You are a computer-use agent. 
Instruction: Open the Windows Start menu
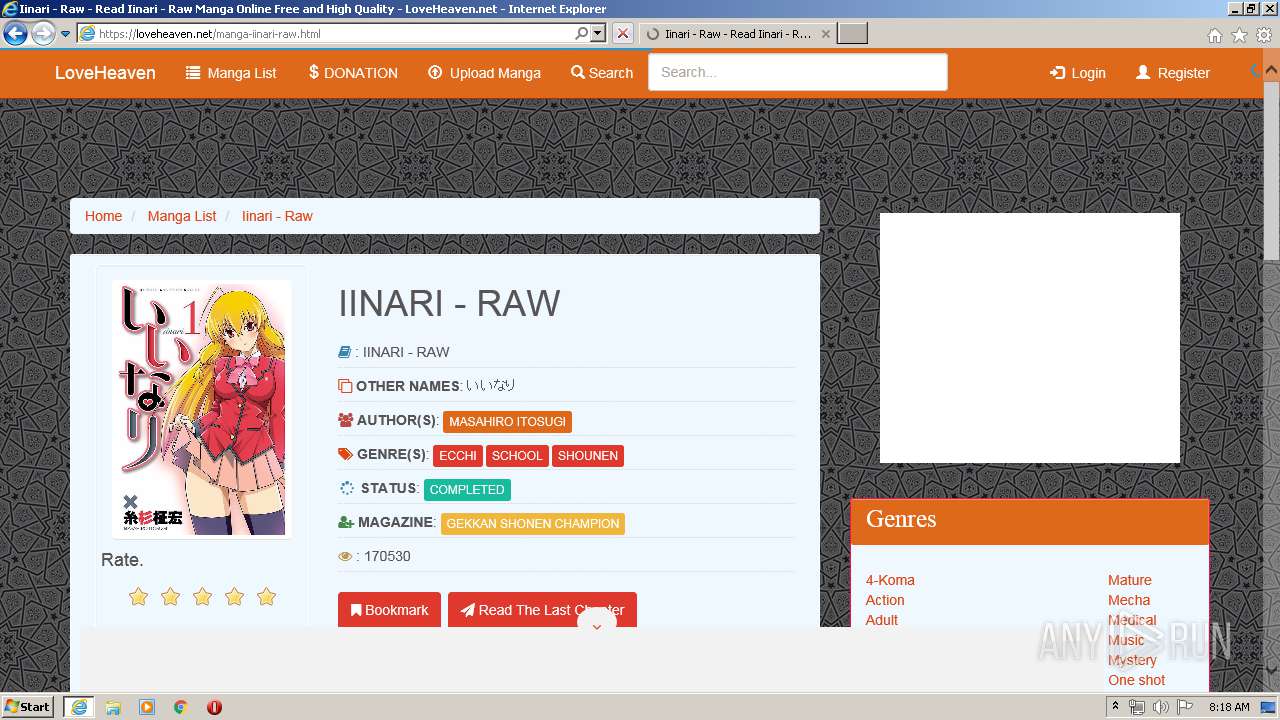point(27,706)
